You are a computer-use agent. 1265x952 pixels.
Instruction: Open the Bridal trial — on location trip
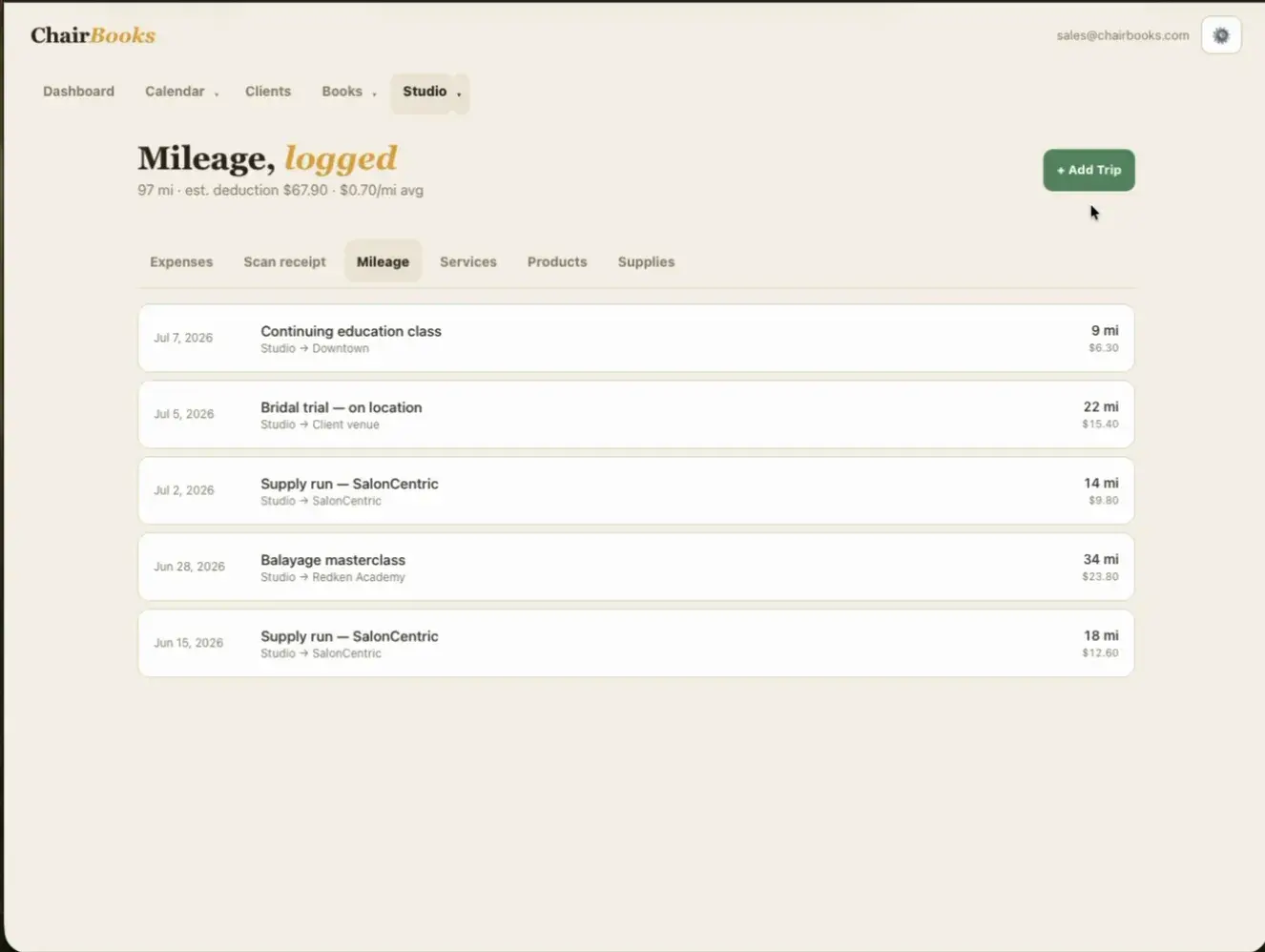636,415
